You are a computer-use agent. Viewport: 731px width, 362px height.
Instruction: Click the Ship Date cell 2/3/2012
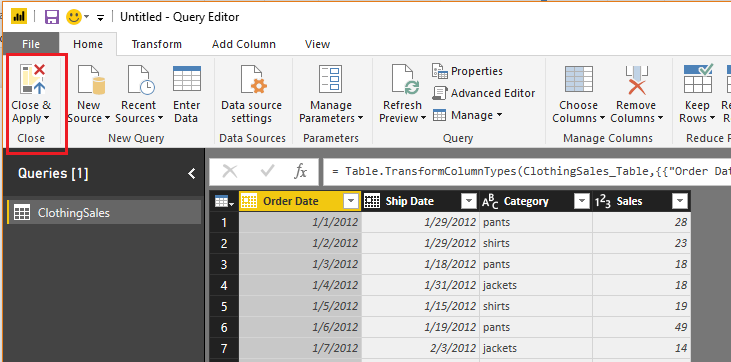[421, 348]
